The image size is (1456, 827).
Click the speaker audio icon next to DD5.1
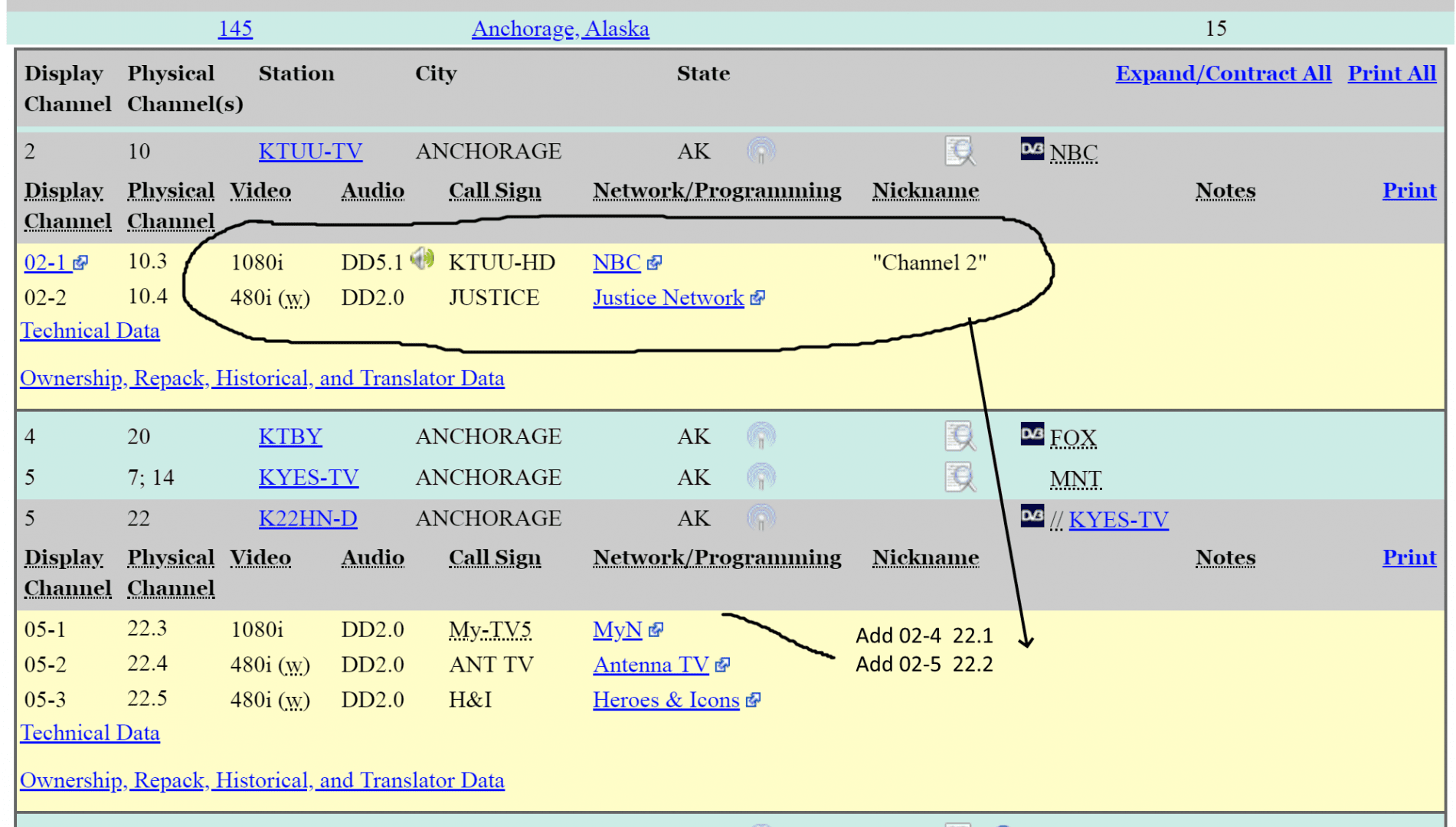pyautogui.click(x=422, y=259)
